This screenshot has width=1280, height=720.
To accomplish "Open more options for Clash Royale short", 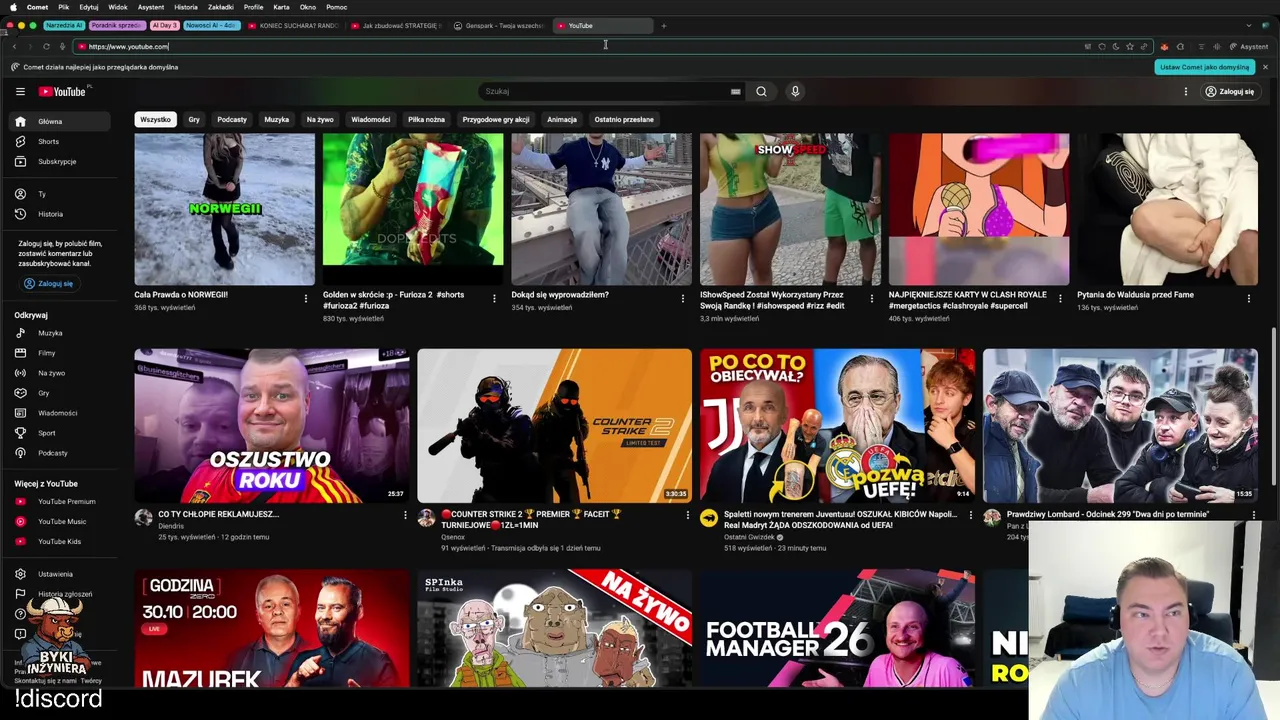I will (x=1060, y=298).
